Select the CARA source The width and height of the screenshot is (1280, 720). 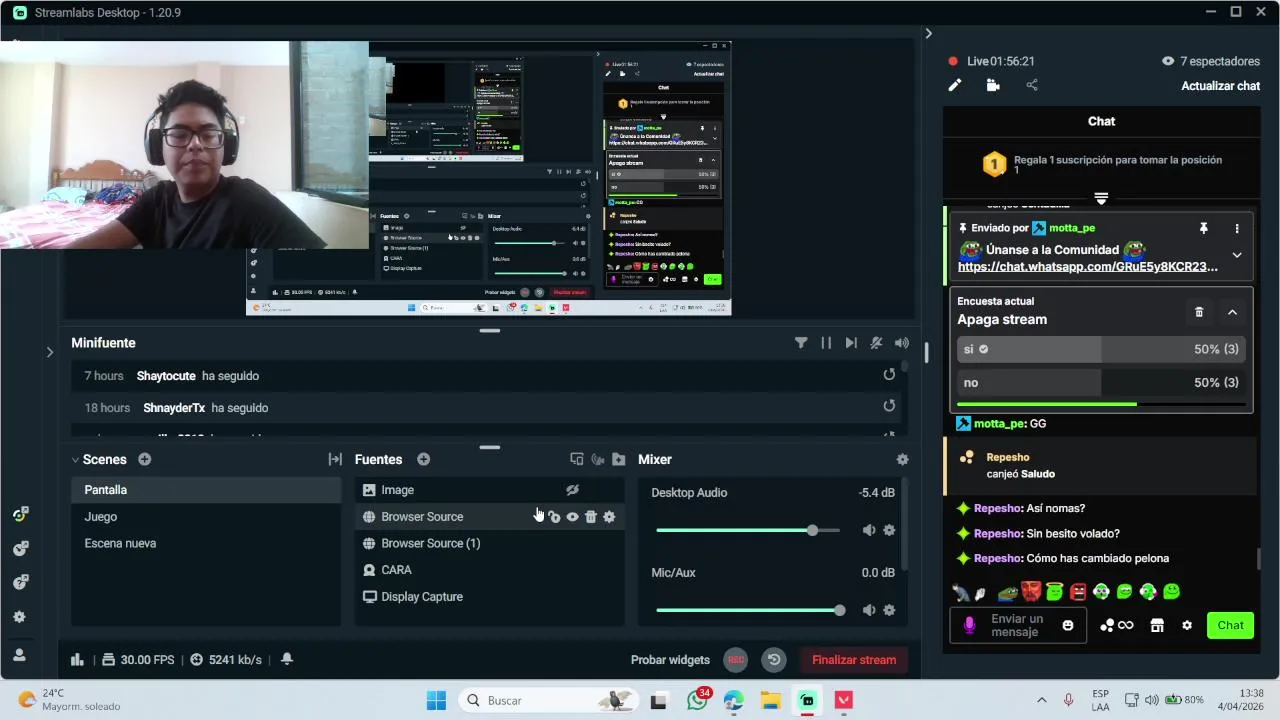[x=490, y=570]
